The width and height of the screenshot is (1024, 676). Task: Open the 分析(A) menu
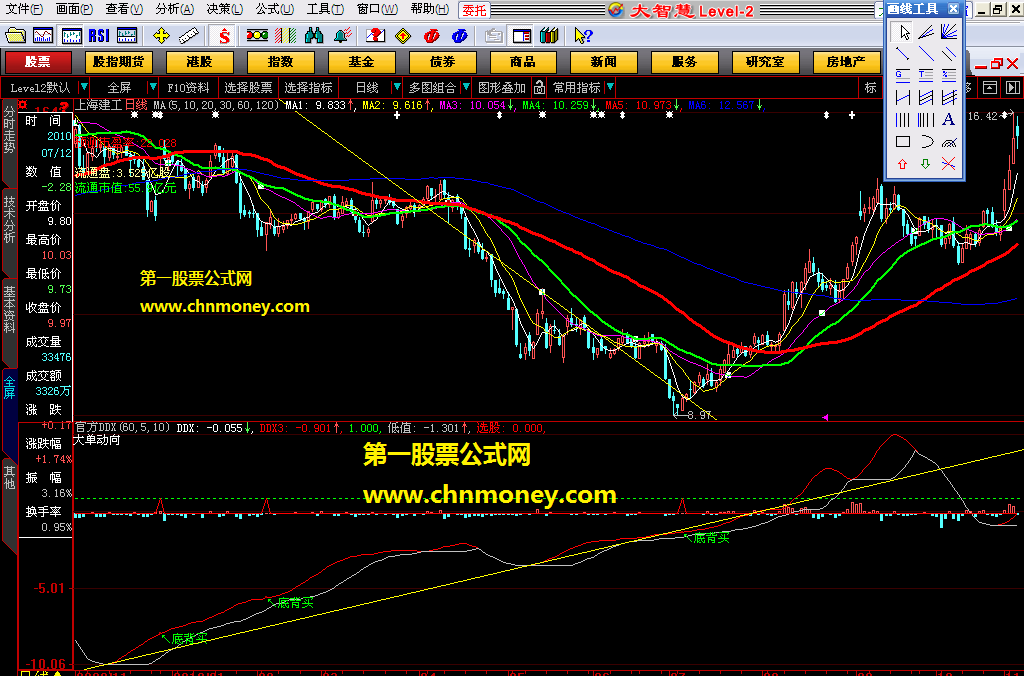click(175, 9)
